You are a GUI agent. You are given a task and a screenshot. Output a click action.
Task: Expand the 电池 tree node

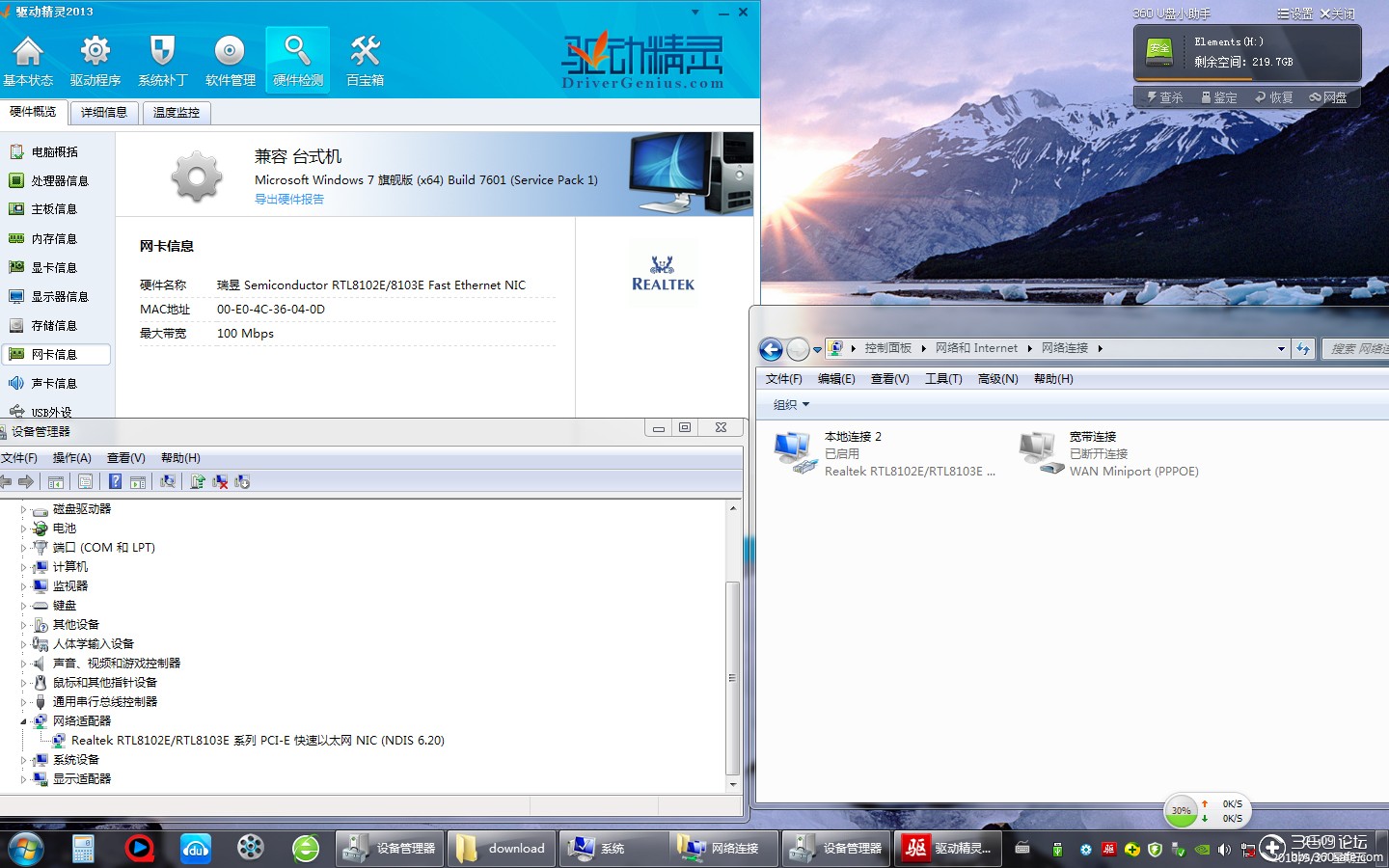24,529
